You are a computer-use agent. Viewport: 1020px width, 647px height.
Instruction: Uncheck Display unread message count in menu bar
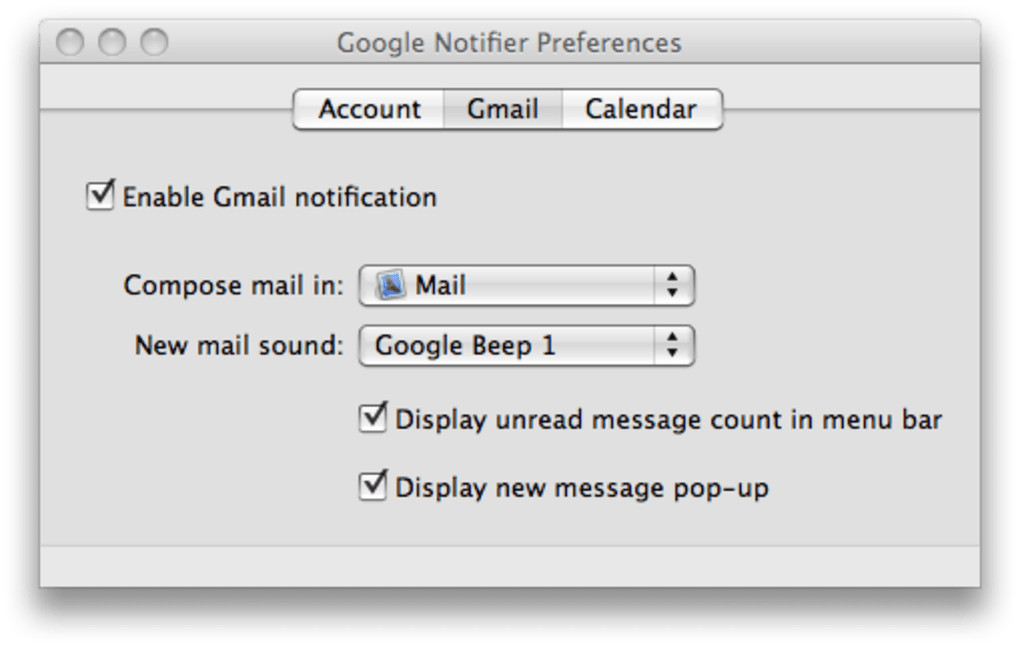coord(373,417)
